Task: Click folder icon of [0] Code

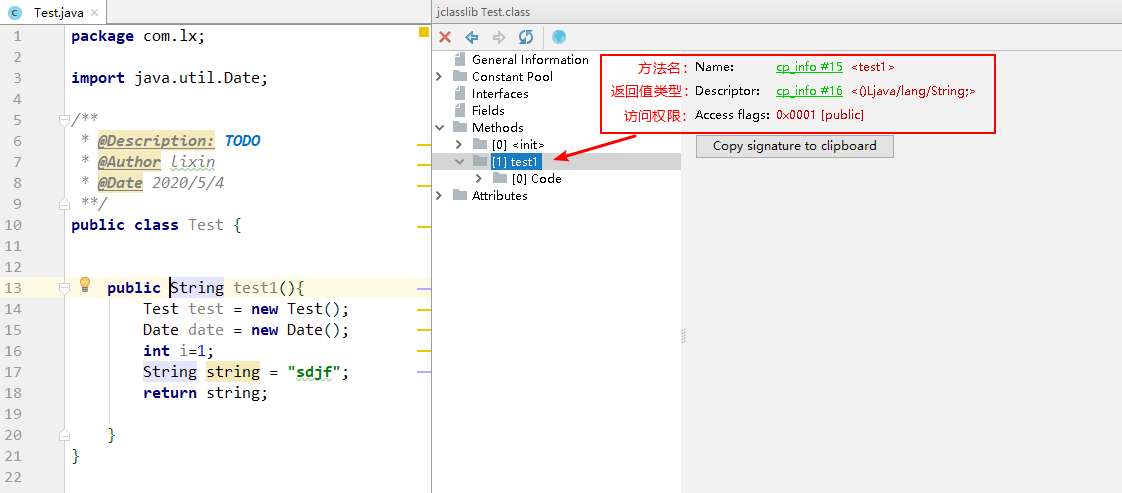Action: [x=499, y=178]
